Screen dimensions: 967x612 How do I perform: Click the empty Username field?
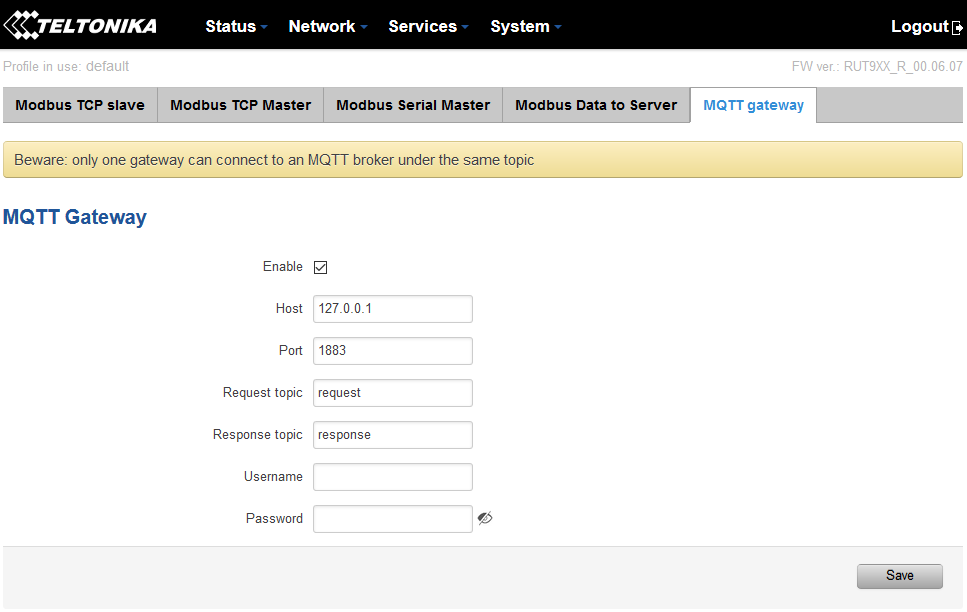[392, 476]
